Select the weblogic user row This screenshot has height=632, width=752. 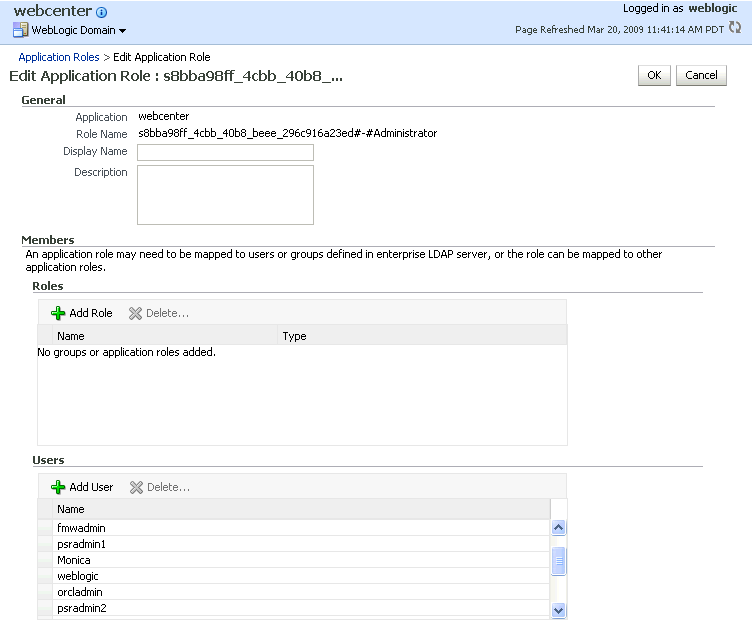[x=294, y=576]
